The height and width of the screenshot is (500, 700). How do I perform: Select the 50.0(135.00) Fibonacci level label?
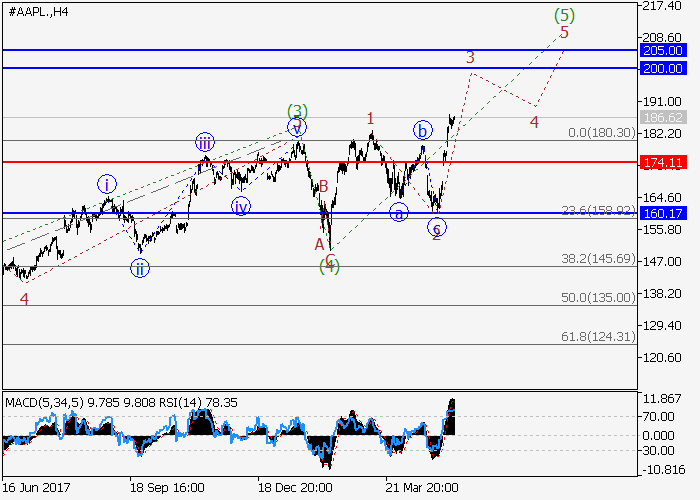pyautogui.click(x=596, y=297)
